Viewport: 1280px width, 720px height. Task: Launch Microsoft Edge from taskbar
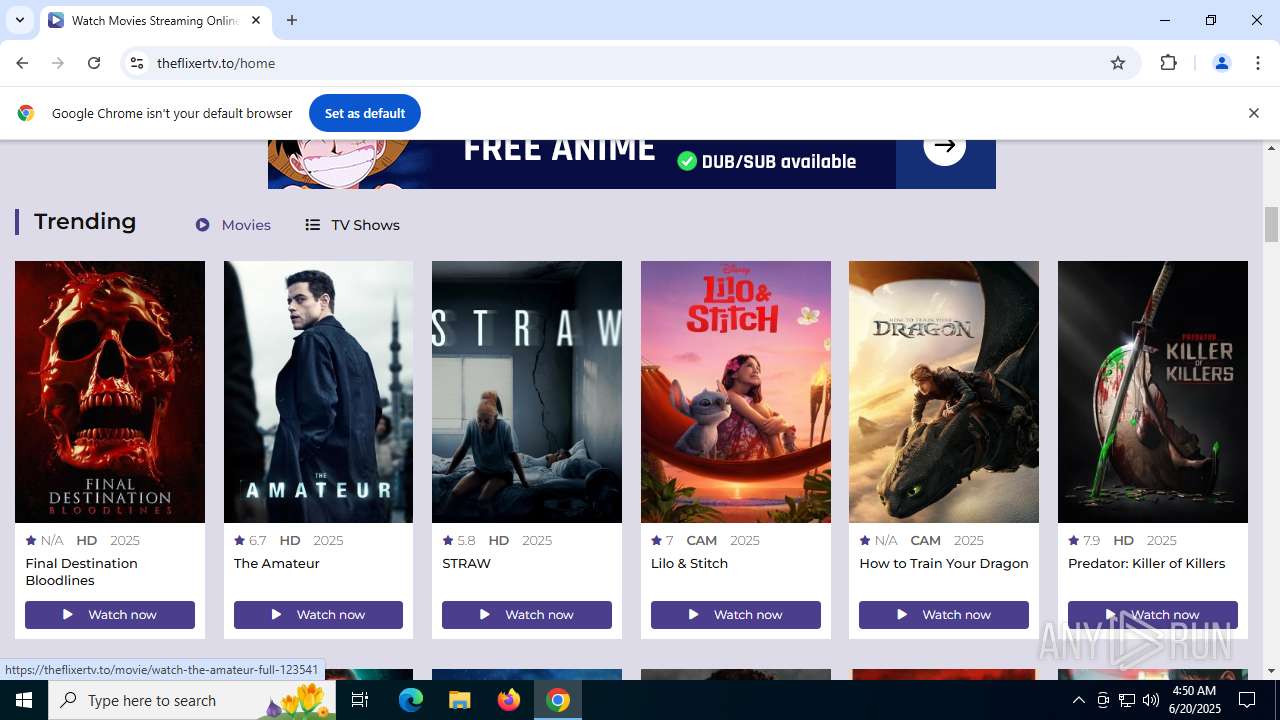point(411,700)
